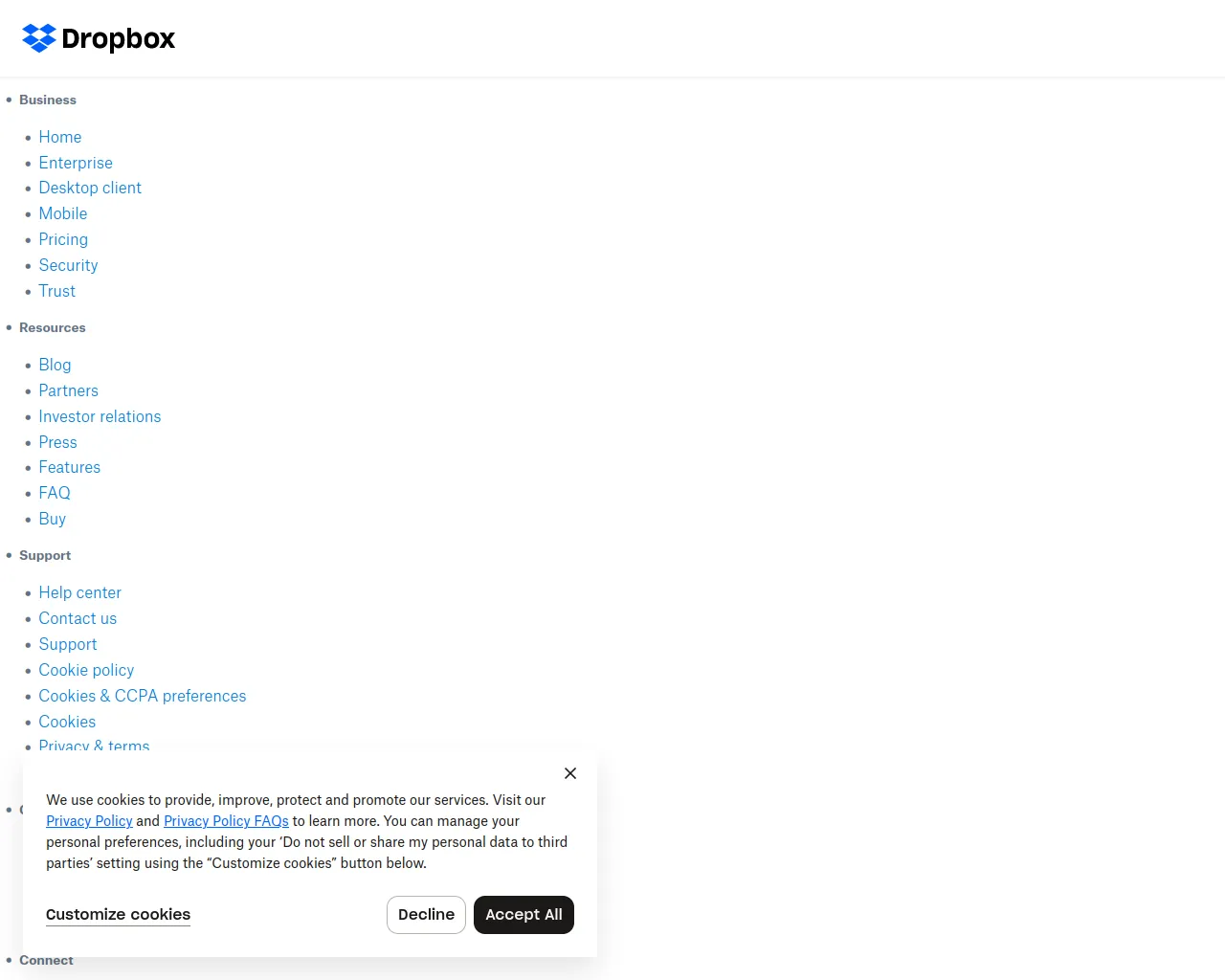Go to Contact us
The height and width of the screenshot is (980, 1225).
click(78, 618)
